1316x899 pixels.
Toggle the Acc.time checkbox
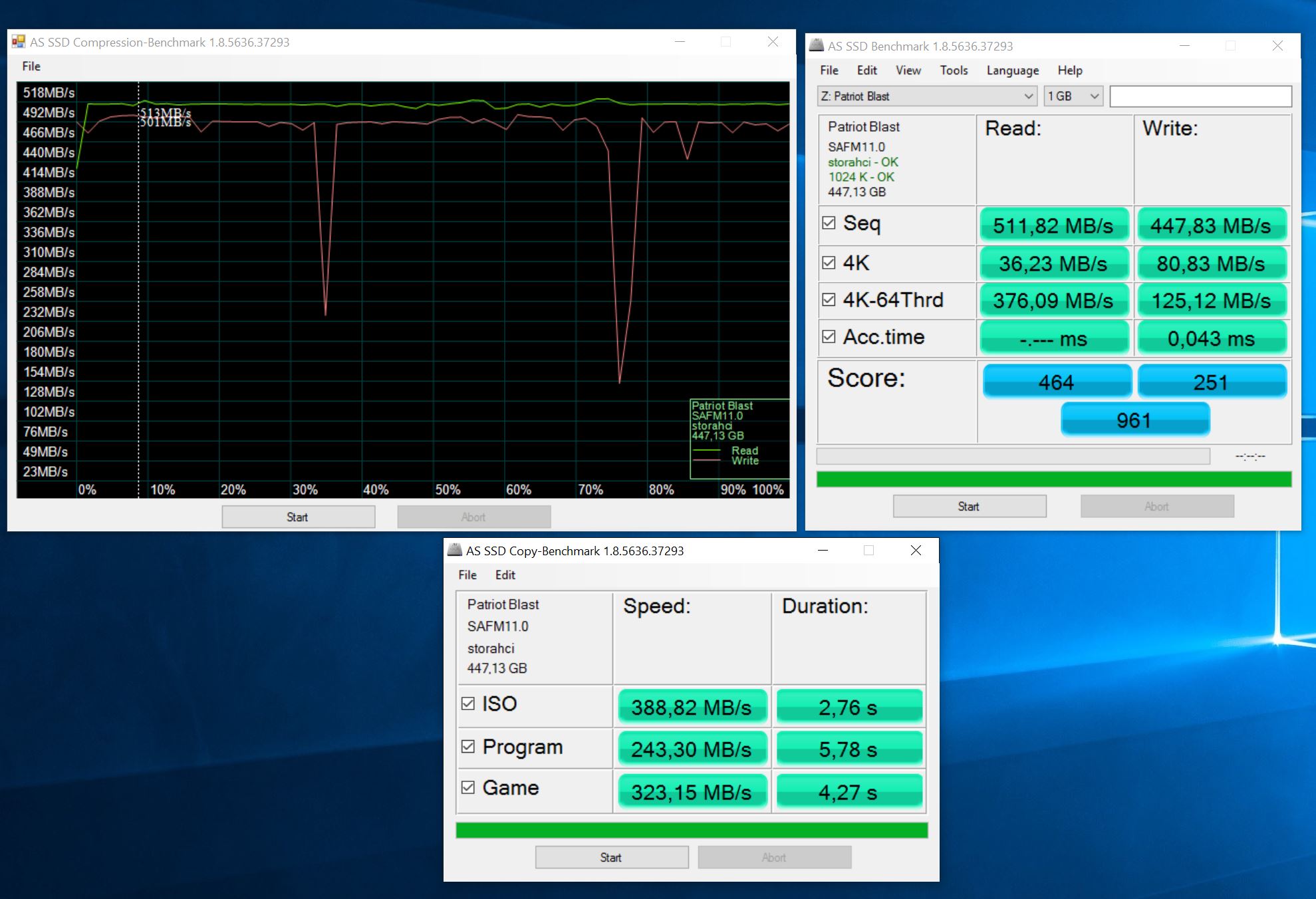coord(829,336)
